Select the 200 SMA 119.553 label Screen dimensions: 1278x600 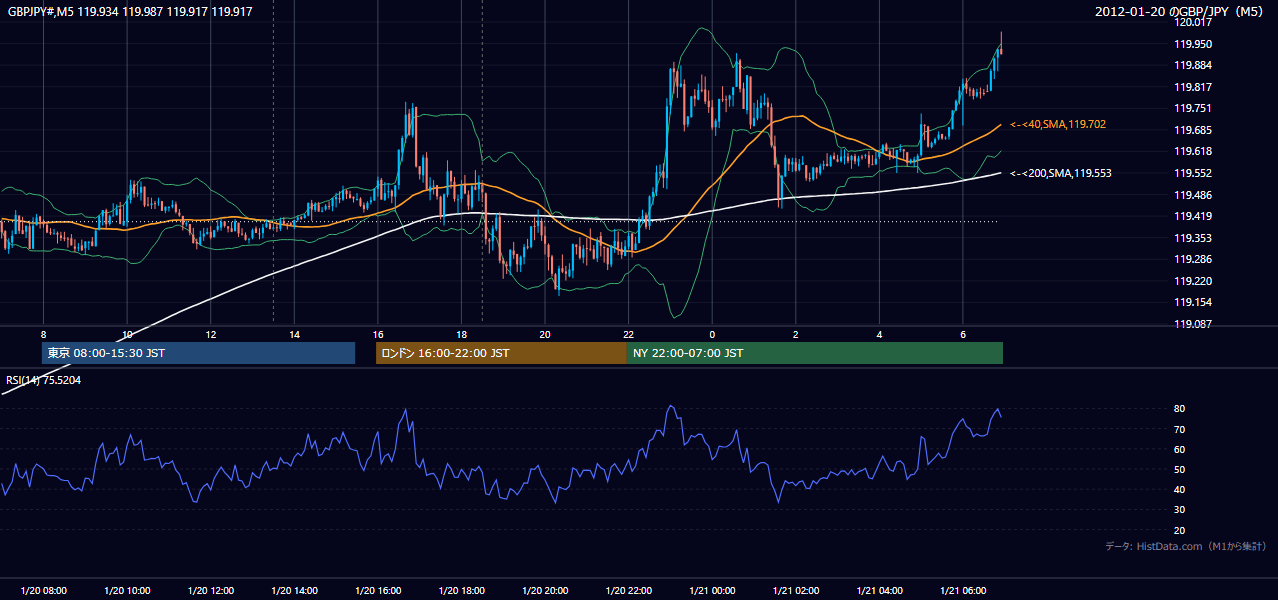[x=1060, y=173]
